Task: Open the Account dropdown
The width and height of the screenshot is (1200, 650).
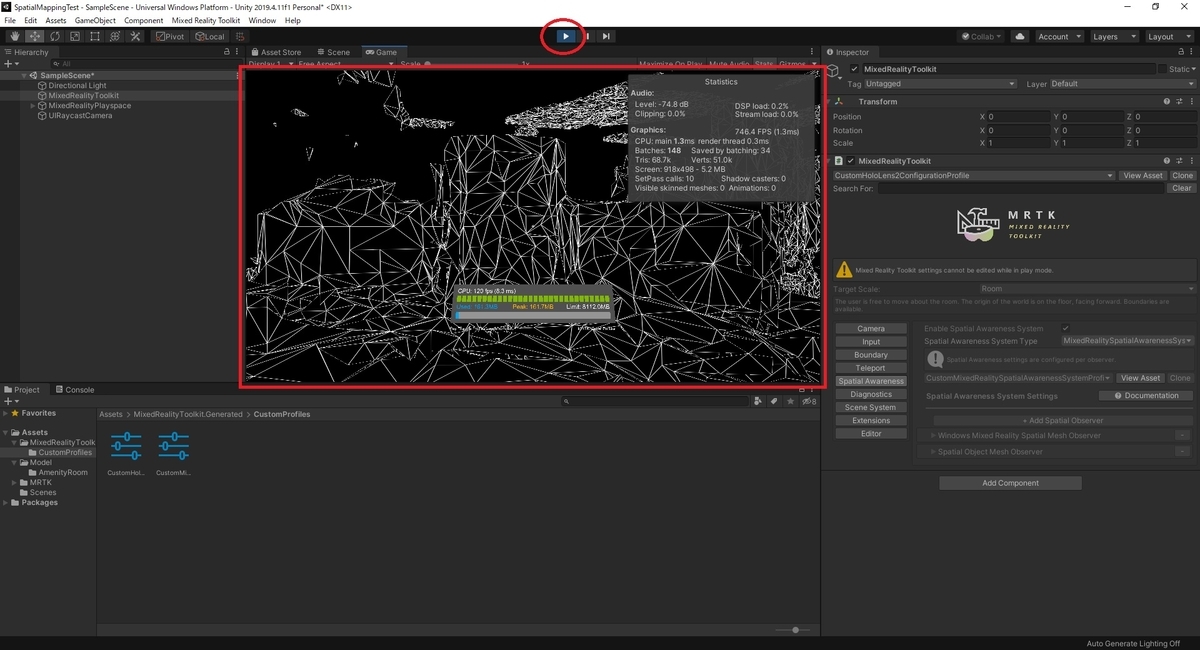Action: 1058,37
